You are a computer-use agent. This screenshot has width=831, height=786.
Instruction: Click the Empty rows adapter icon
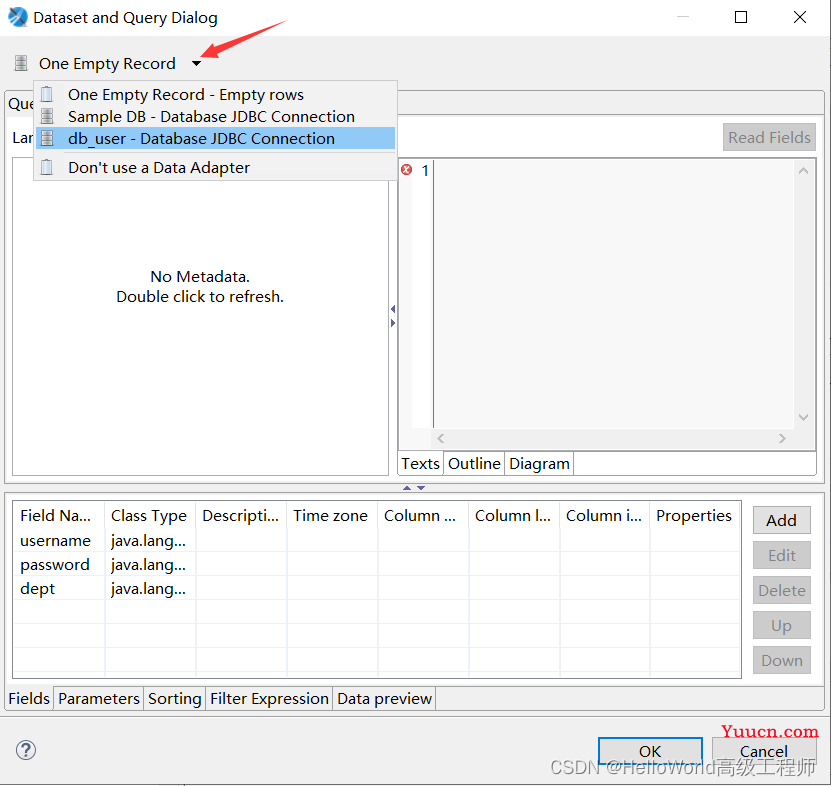47,94
